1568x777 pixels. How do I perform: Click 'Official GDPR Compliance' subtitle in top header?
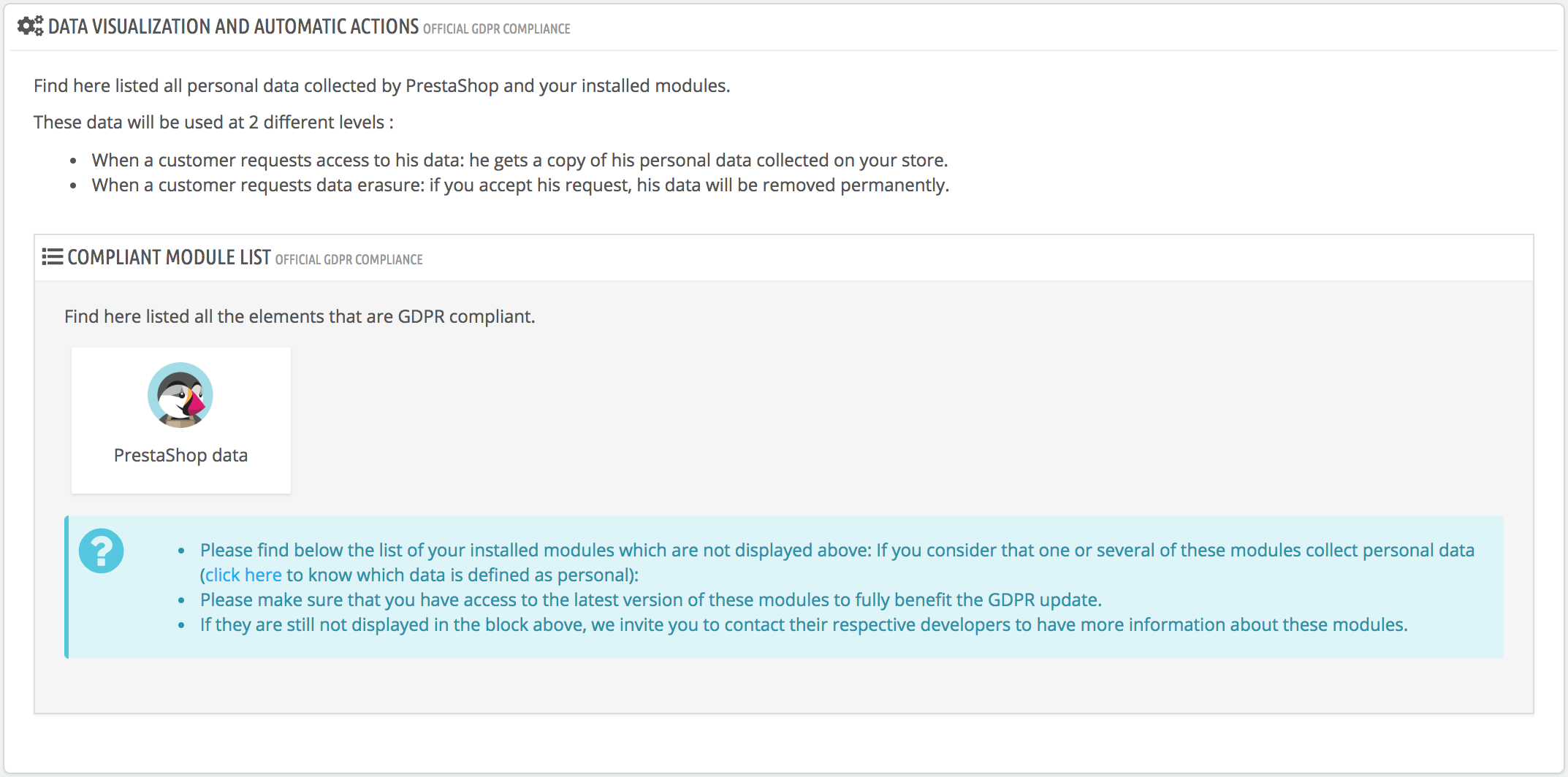(x=497, y=29)
